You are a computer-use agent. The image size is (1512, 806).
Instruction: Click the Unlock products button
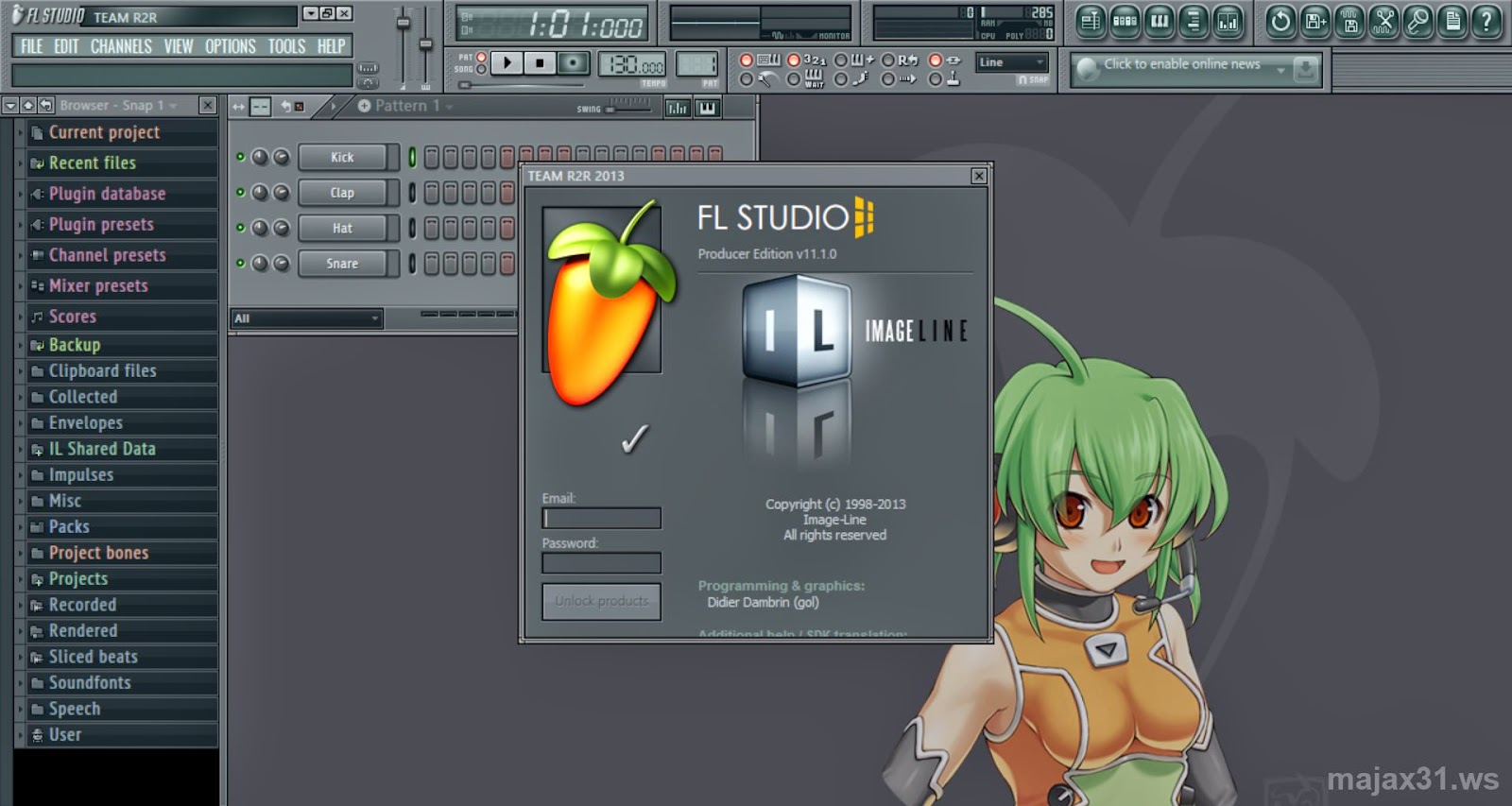[x=601, y=601]
